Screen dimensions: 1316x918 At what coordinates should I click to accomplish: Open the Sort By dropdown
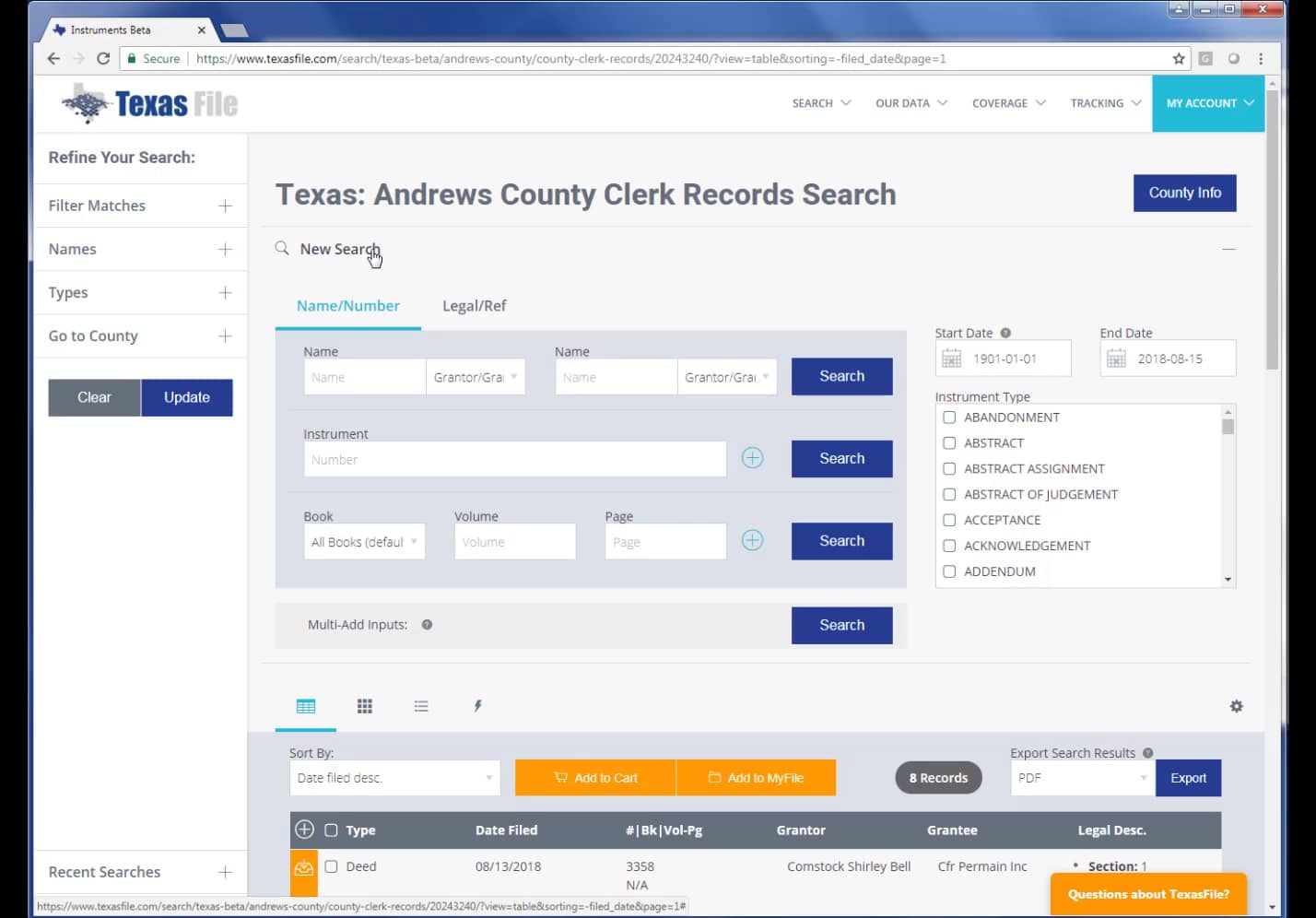point(394,778)
